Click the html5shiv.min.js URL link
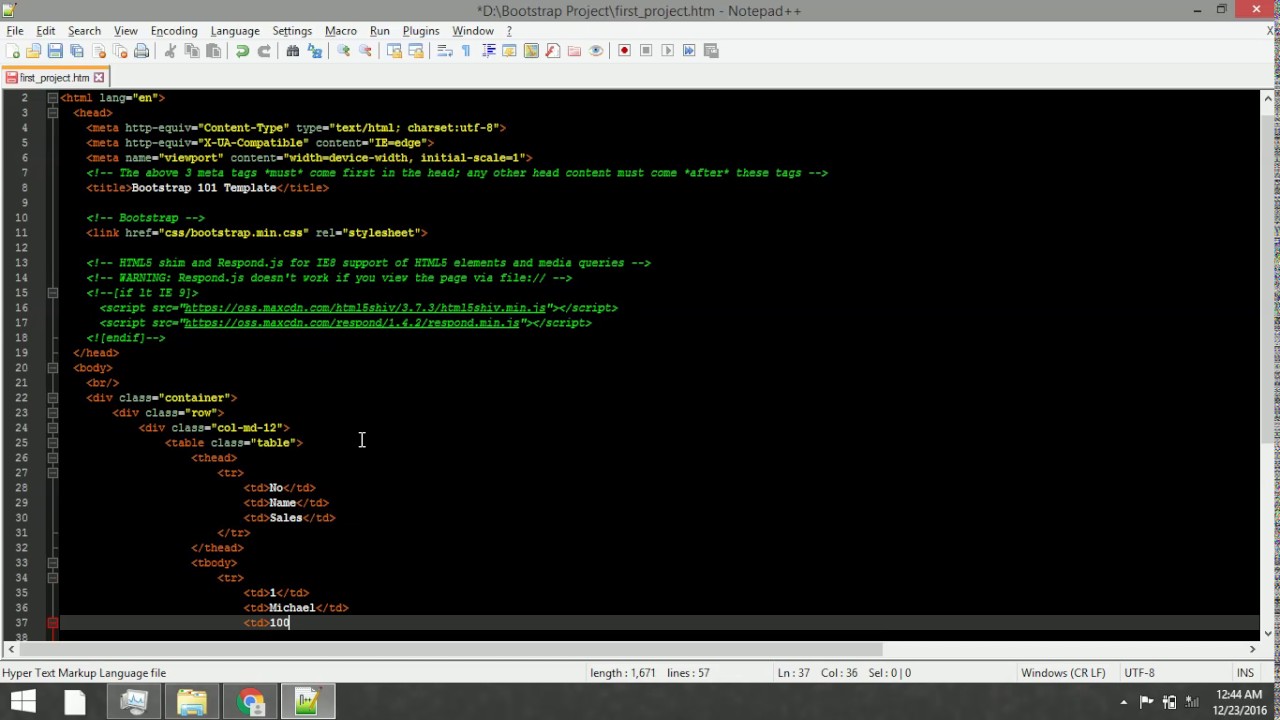1280x720 pixels. 365,308
